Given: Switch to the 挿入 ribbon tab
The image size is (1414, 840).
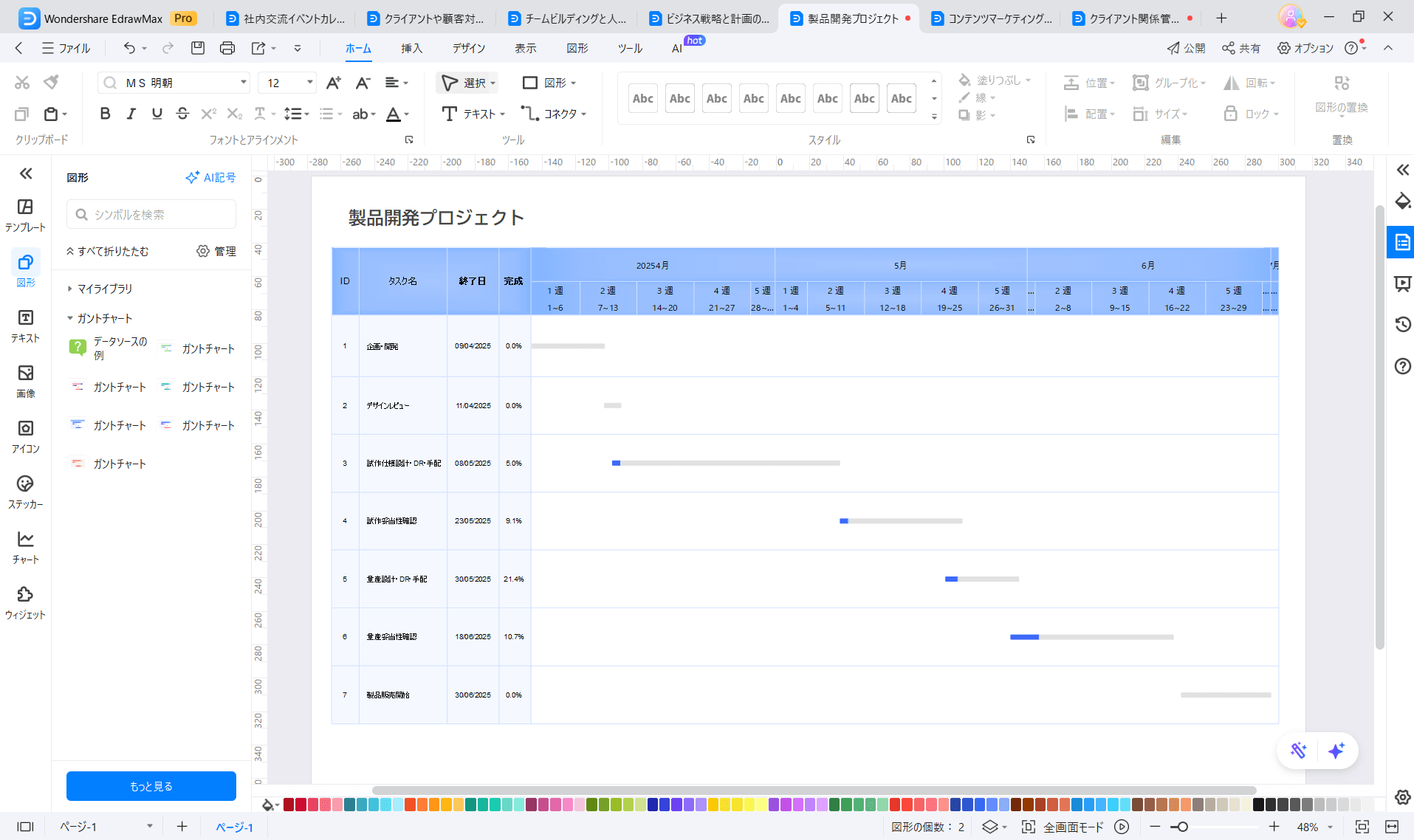Looking at the screenshot, I should point(411,48).
